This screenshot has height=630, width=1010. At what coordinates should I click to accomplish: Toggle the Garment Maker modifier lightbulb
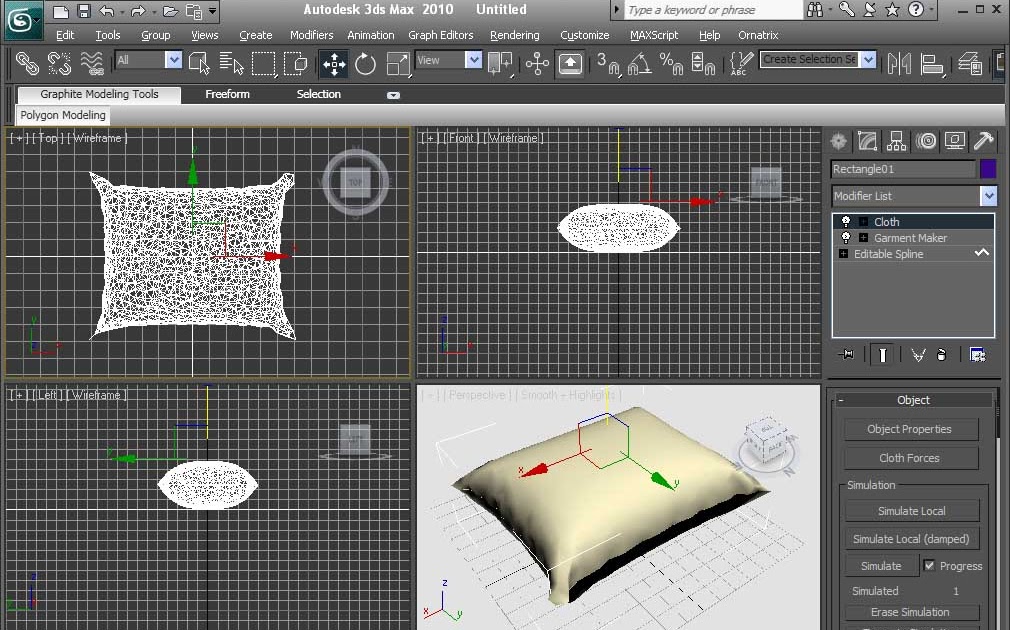[846, 238]
